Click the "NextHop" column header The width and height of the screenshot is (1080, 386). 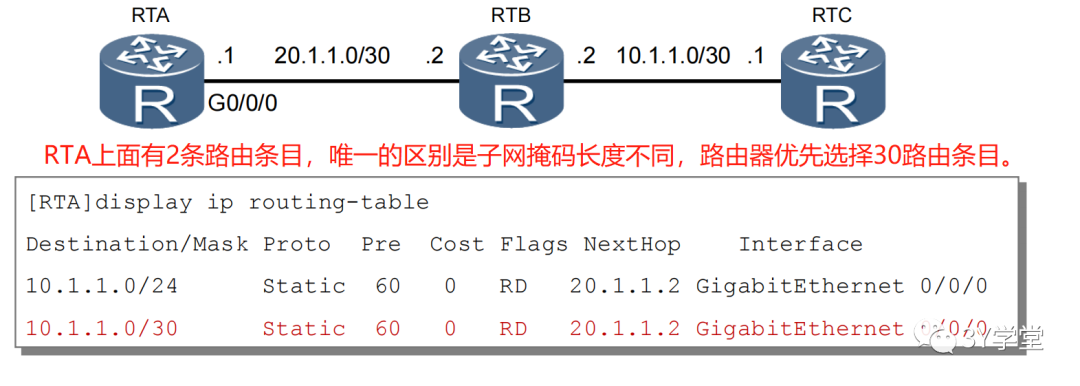632,245
